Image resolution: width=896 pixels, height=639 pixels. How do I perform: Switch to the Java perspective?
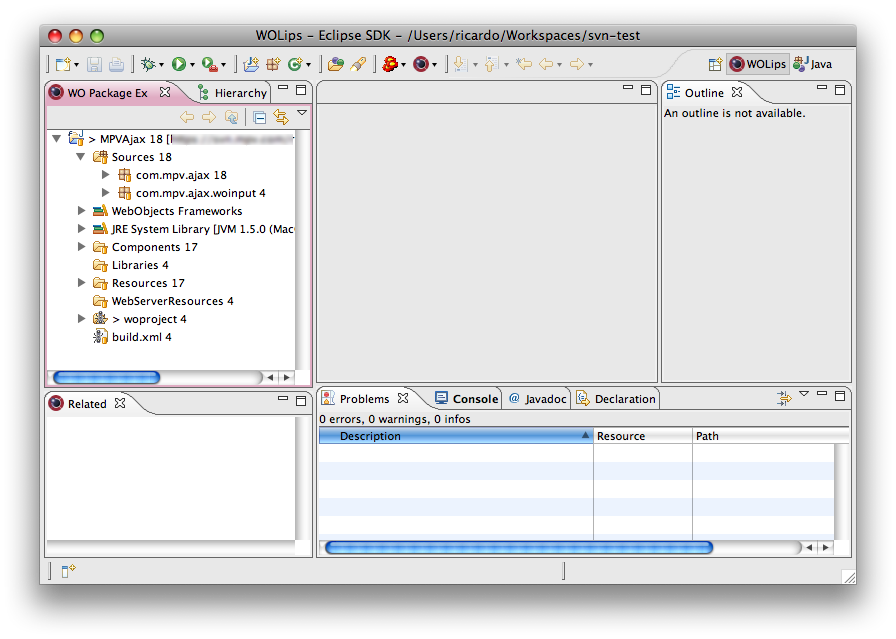[x=813, y=64]
